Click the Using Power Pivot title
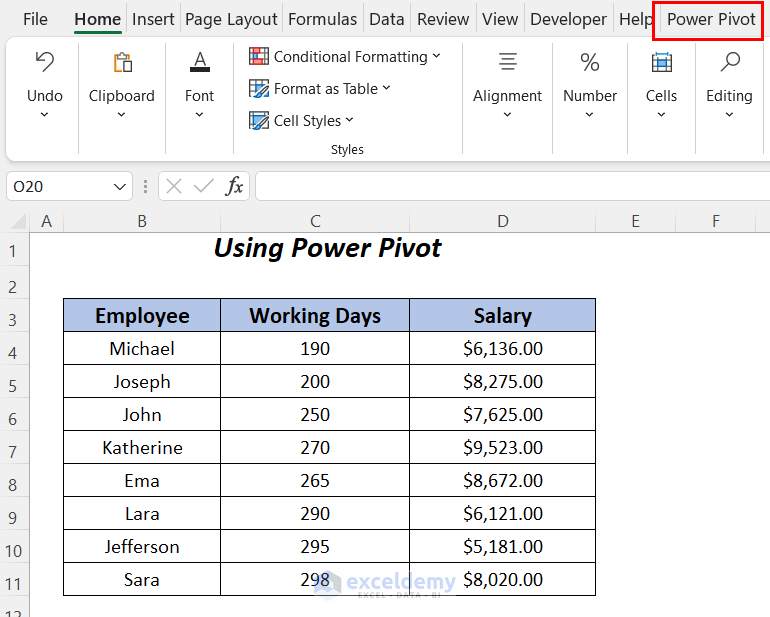The width and height of the screenshot is (770, 617). (x=328, y=248)
